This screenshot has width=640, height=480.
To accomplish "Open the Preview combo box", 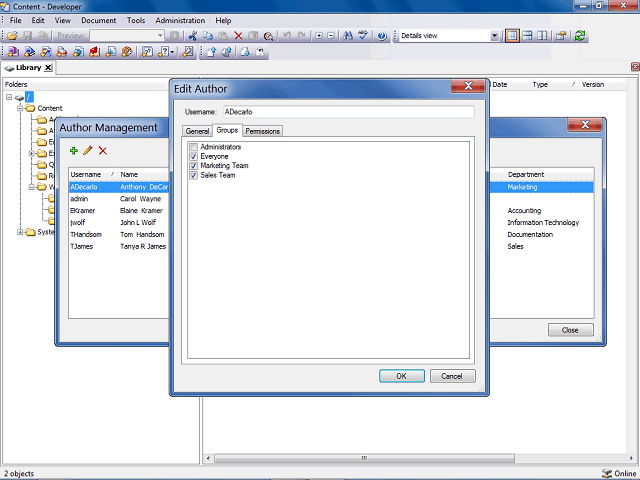I will [127, 36].
